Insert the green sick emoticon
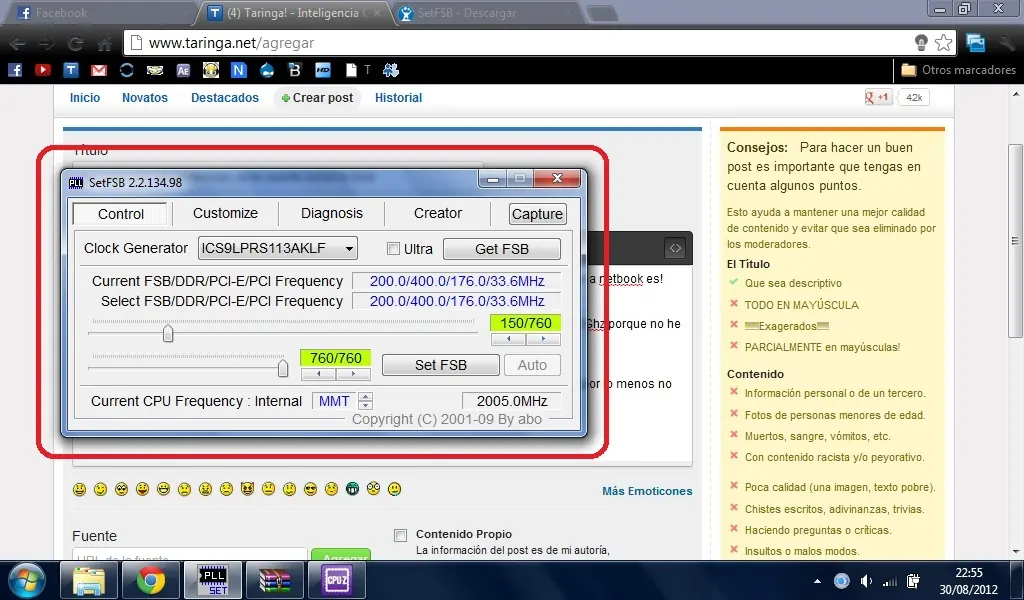 pyautogui.click(x=352, y=489)
